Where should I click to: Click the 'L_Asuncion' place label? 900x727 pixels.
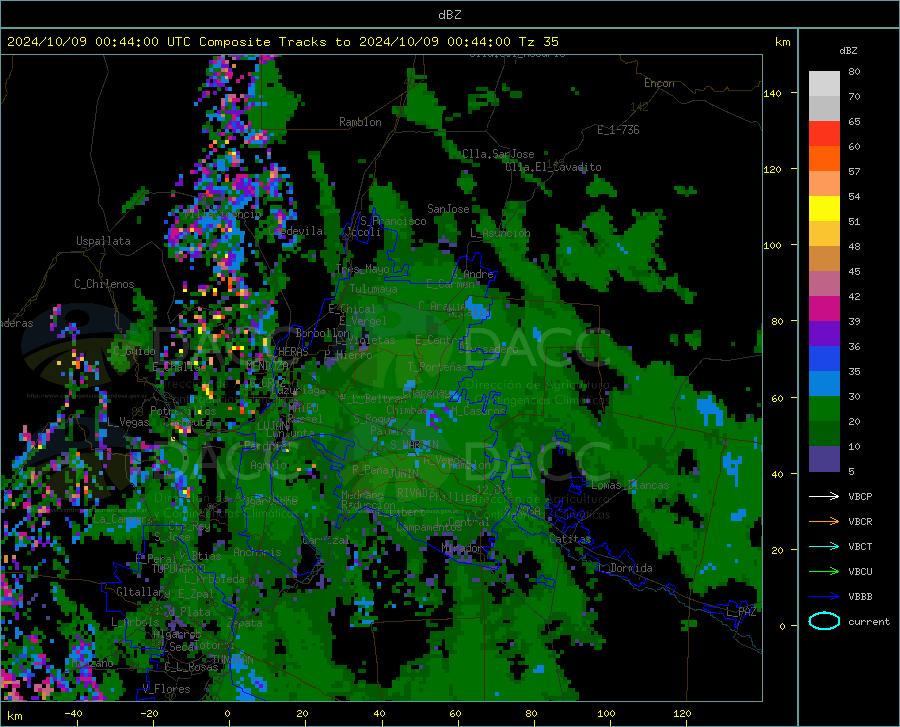(500, 233)
